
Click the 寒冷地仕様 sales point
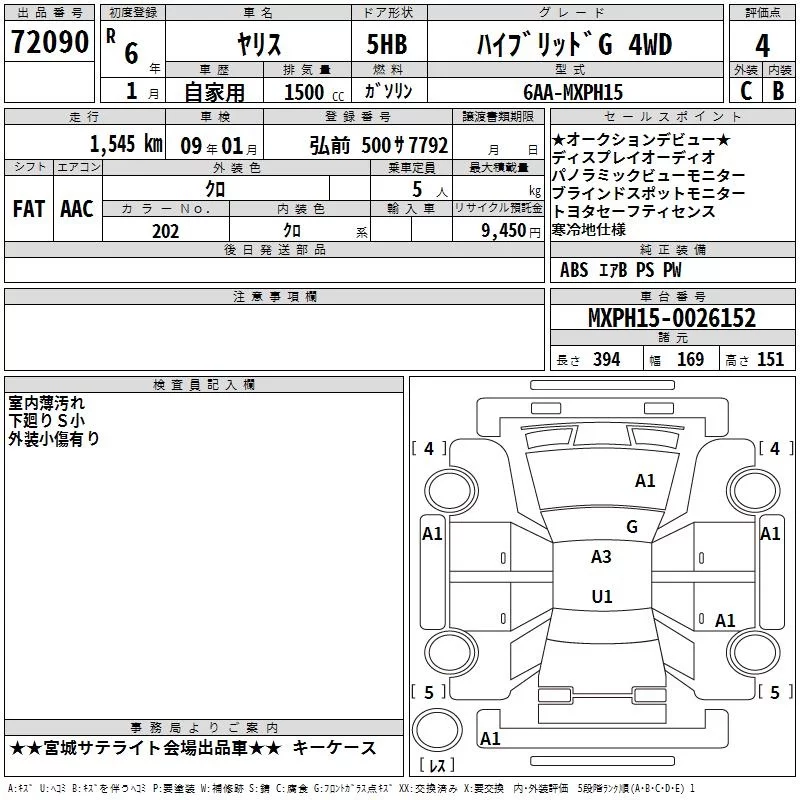click(x=589, y=229)
